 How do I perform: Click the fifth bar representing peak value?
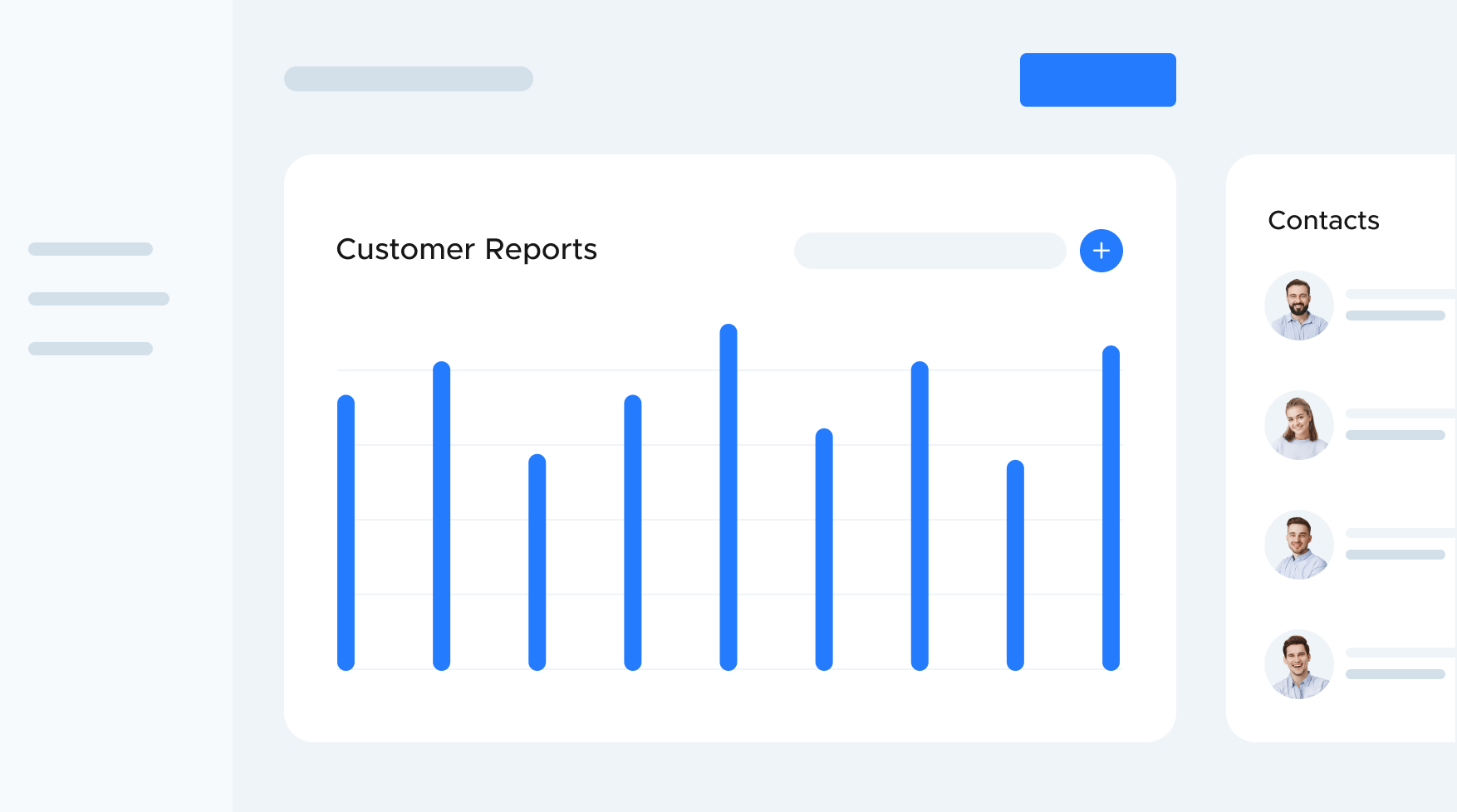tap(727, 498)
